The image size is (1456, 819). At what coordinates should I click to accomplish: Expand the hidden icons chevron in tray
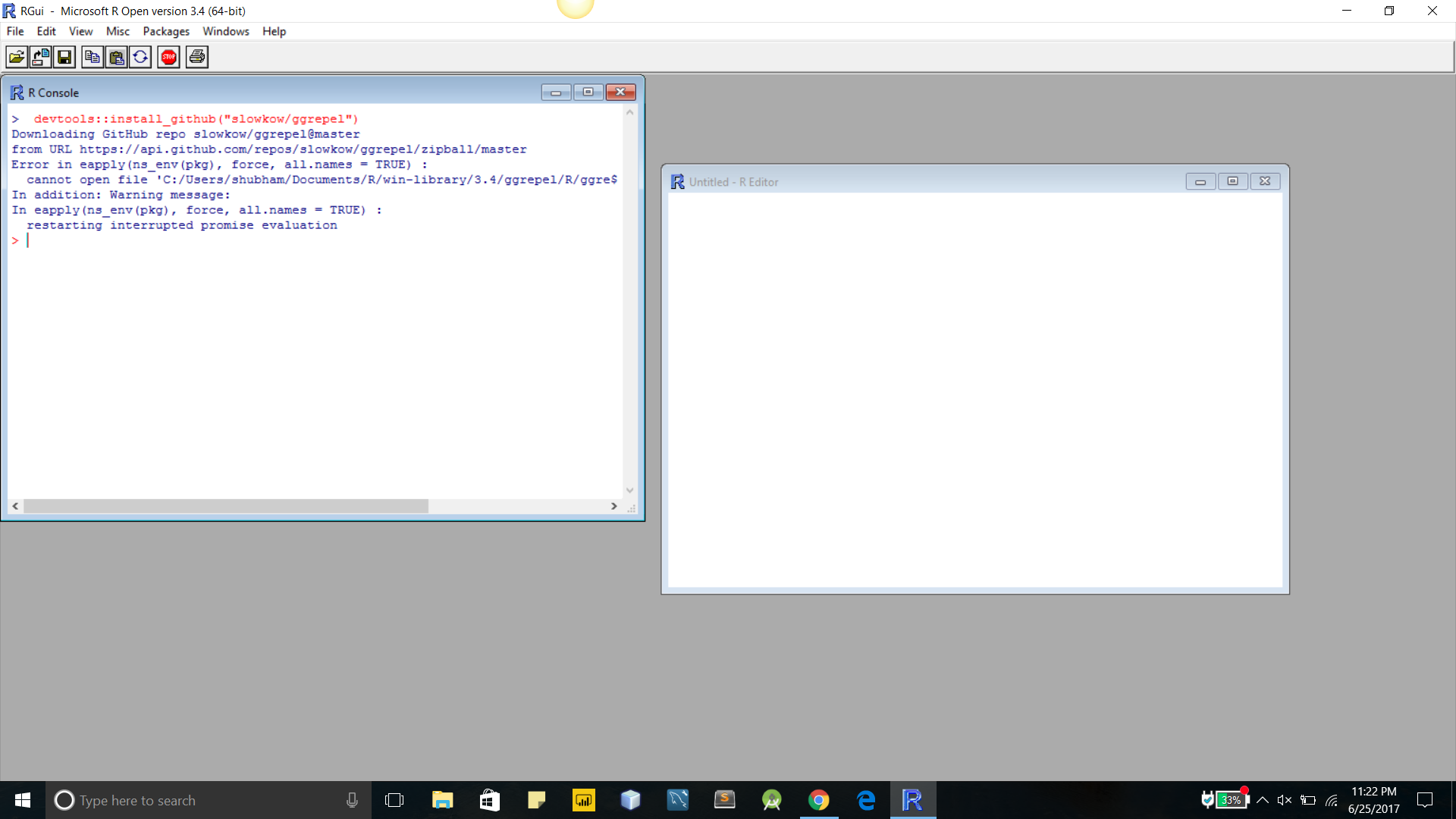pyautogui.click(x=1262, y=800)
